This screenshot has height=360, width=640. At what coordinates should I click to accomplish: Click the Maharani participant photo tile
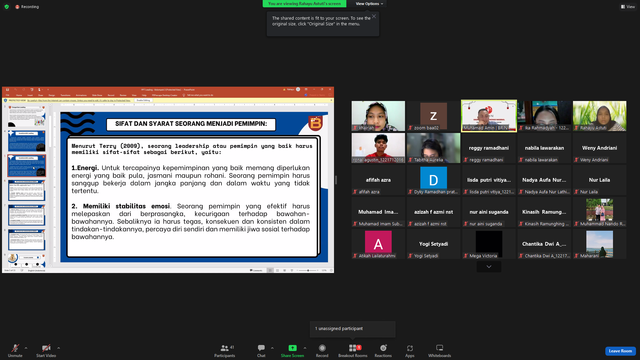pyautogui.click(x=599, y=244)
